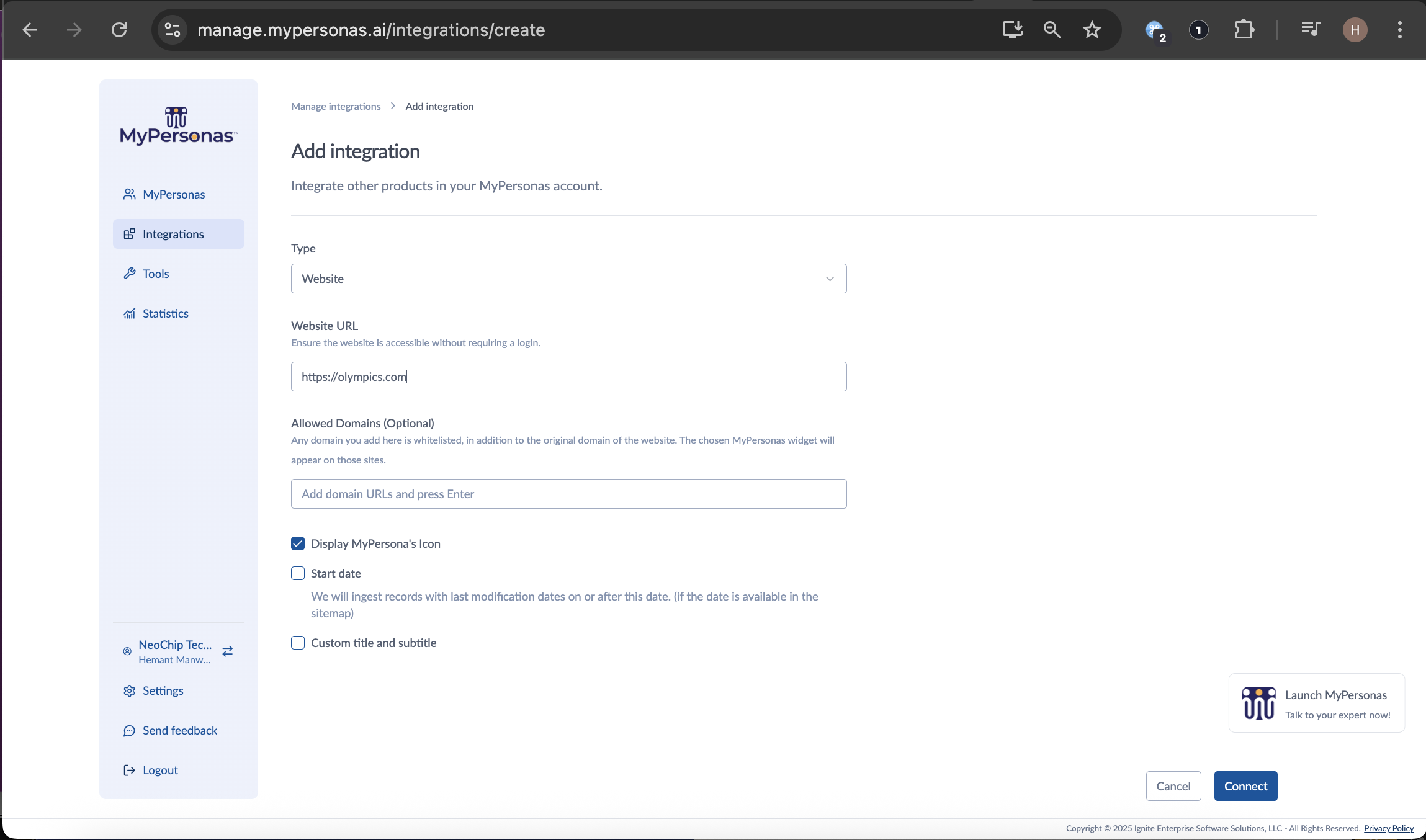1426x840 pixels.
Task: Click the Logout exit icon
Action: click(x=129, y=770)
